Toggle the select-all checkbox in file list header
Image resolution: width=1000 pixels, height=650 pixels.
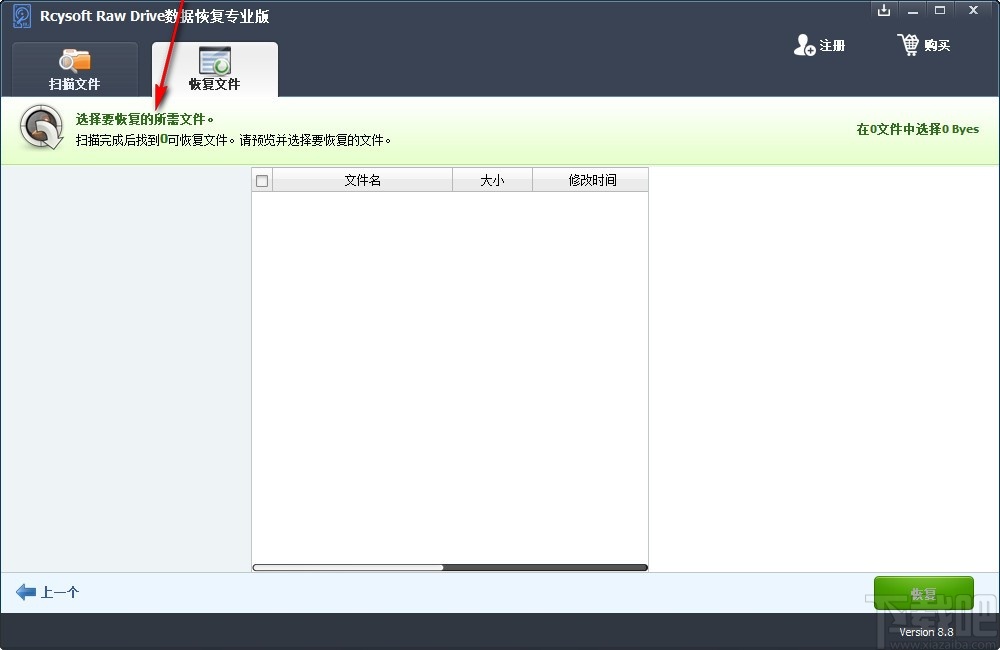[x=261, y=181]
